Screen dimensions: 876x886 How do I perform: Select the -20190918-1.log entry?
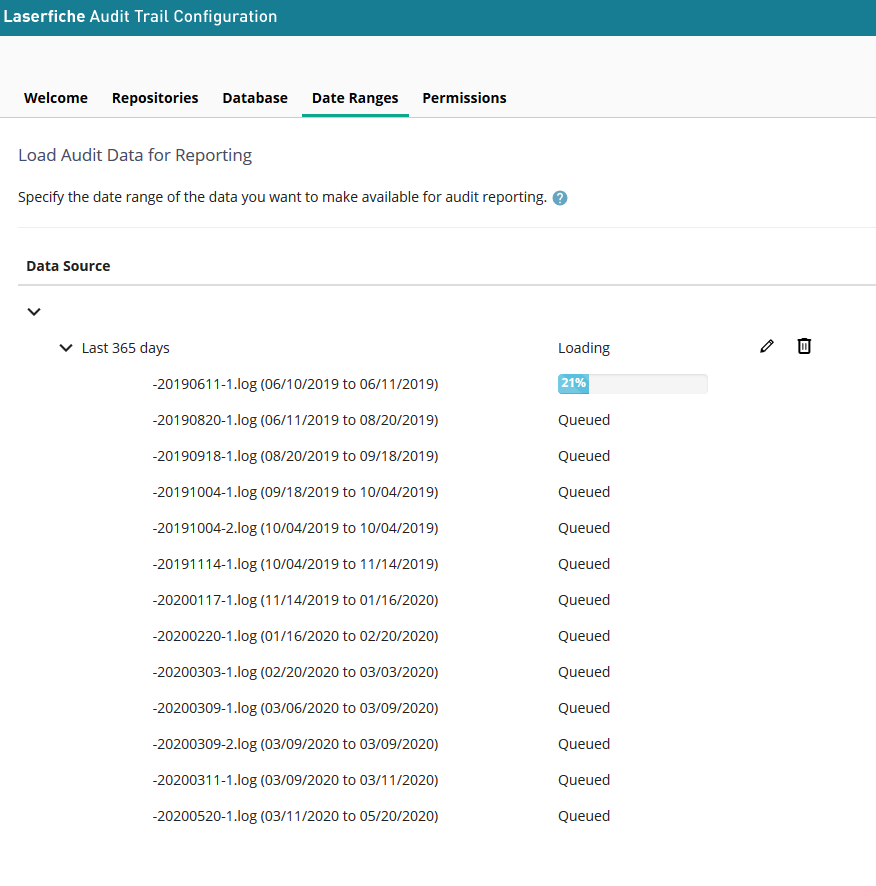(295, 456)
